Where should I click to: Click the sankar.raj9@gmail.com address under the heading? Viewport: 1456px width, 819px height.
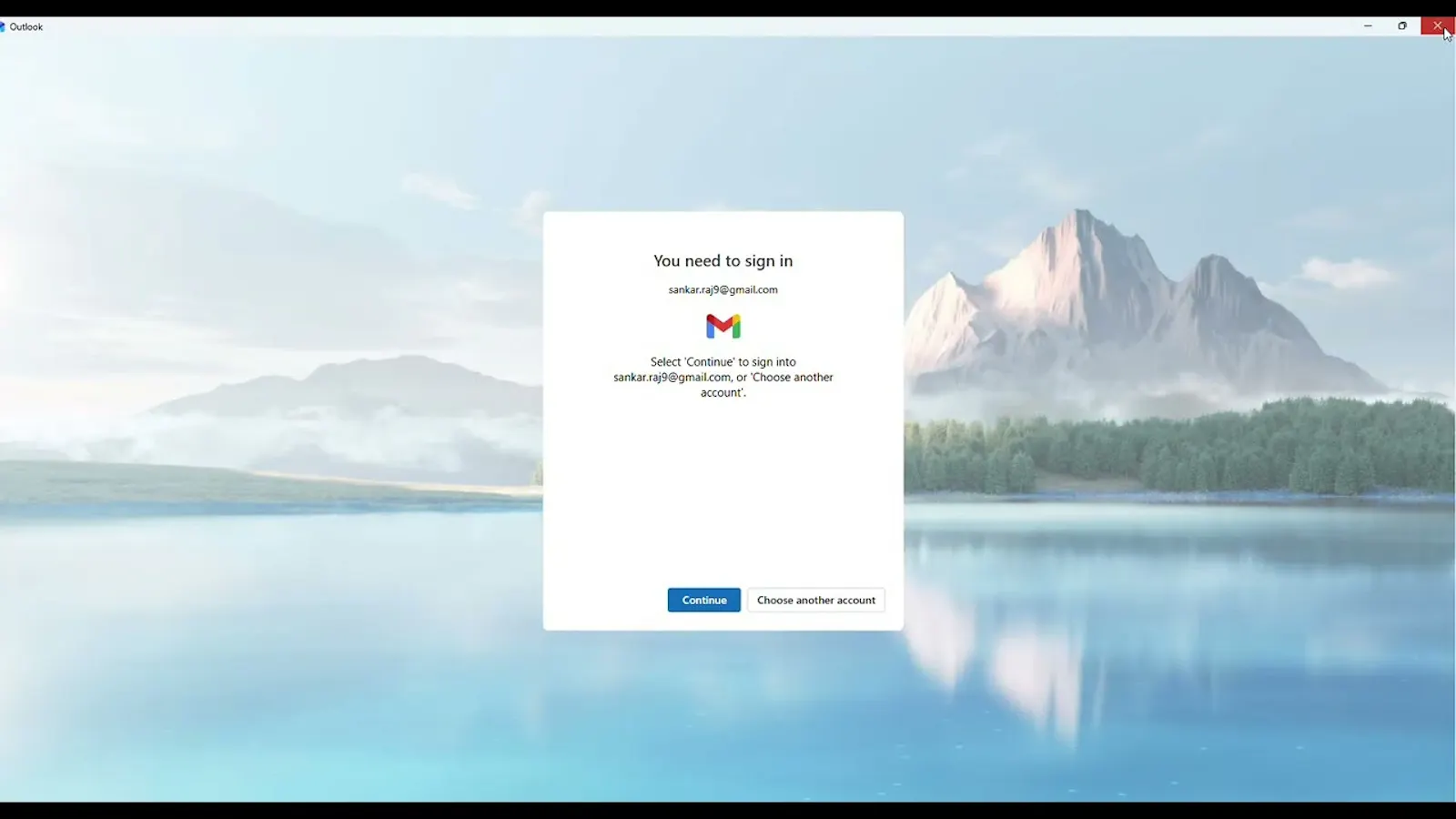pos(723,289)
